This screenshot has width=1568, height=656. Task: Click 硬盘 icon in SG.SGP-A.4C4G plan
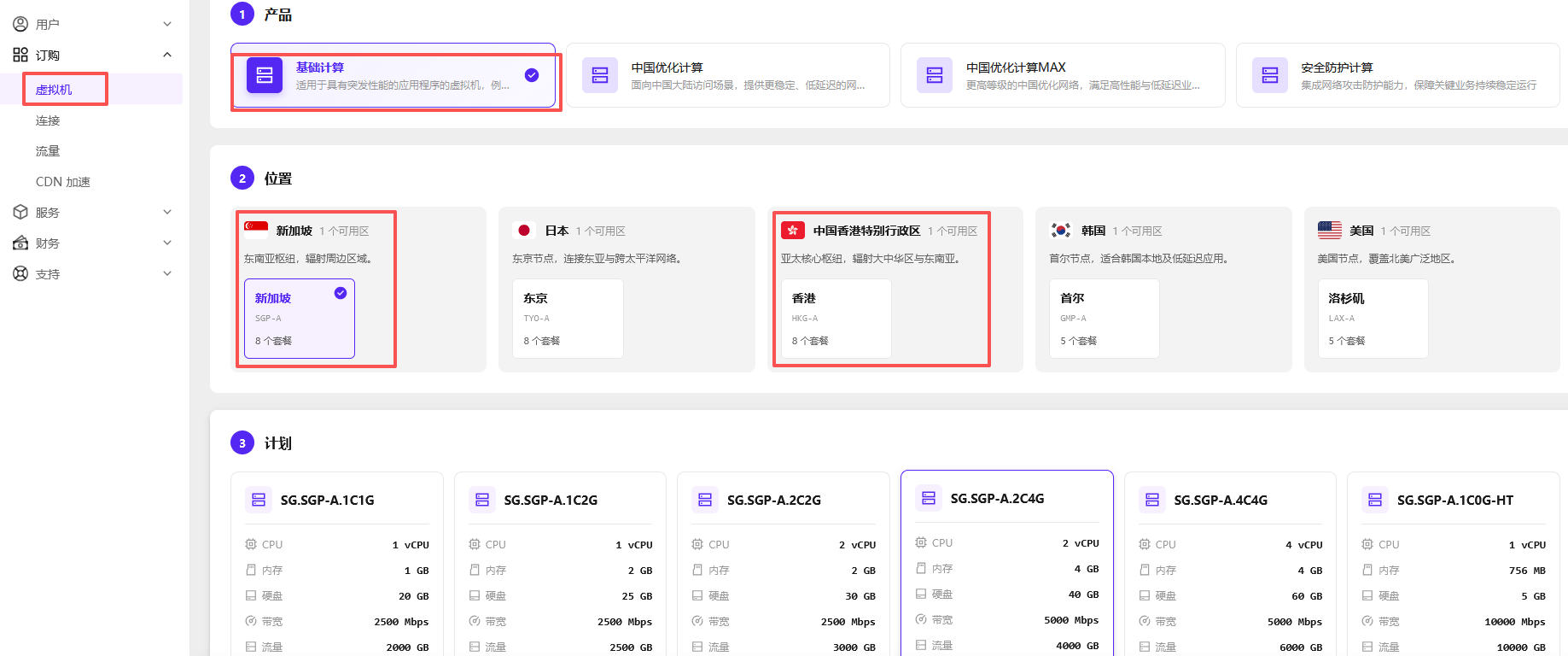coord(1145,595)
